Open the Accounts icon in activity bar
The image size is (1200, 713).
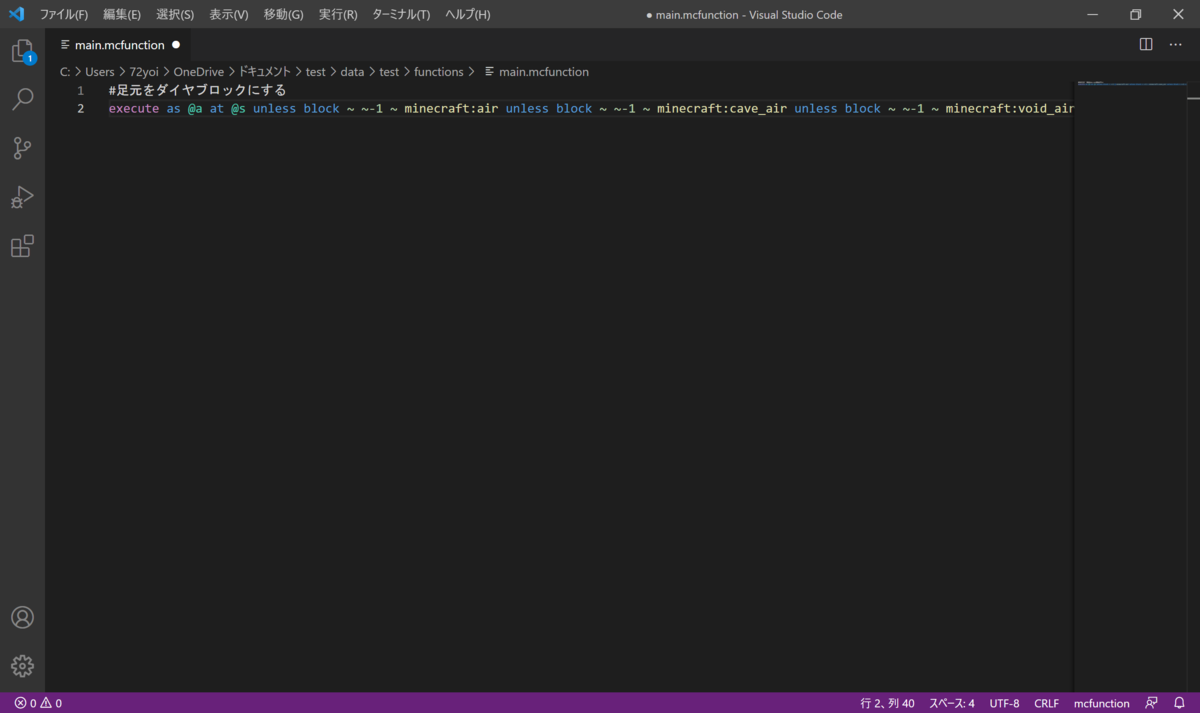click(22, 617)
